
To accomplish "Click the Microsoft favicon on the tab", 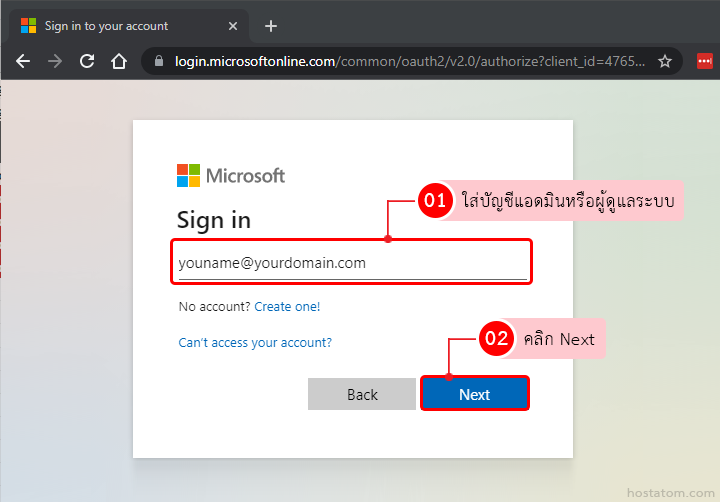I will point(29,26).
